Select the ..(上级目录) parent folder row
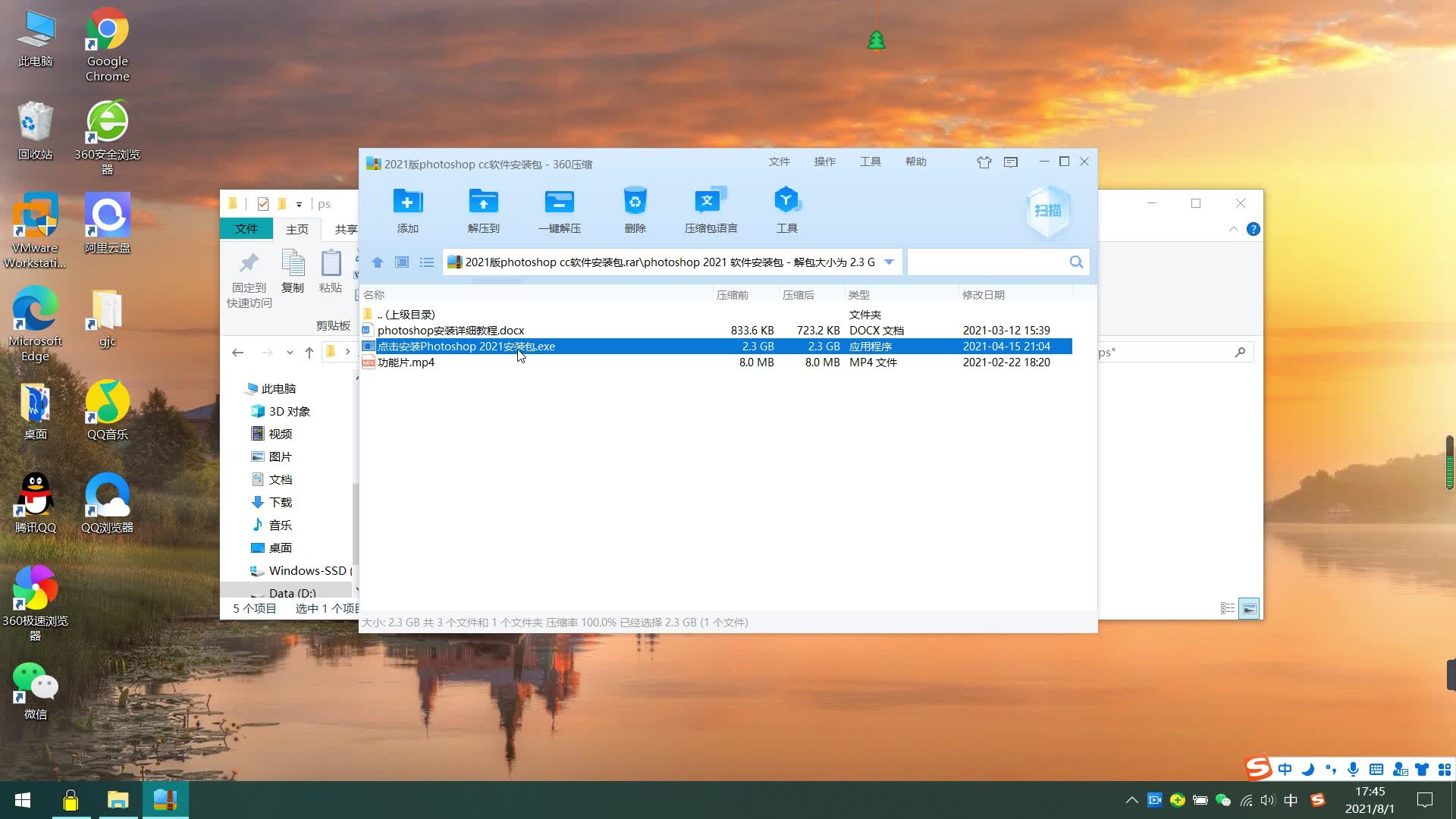The image size is (1456, 819). 716,315
